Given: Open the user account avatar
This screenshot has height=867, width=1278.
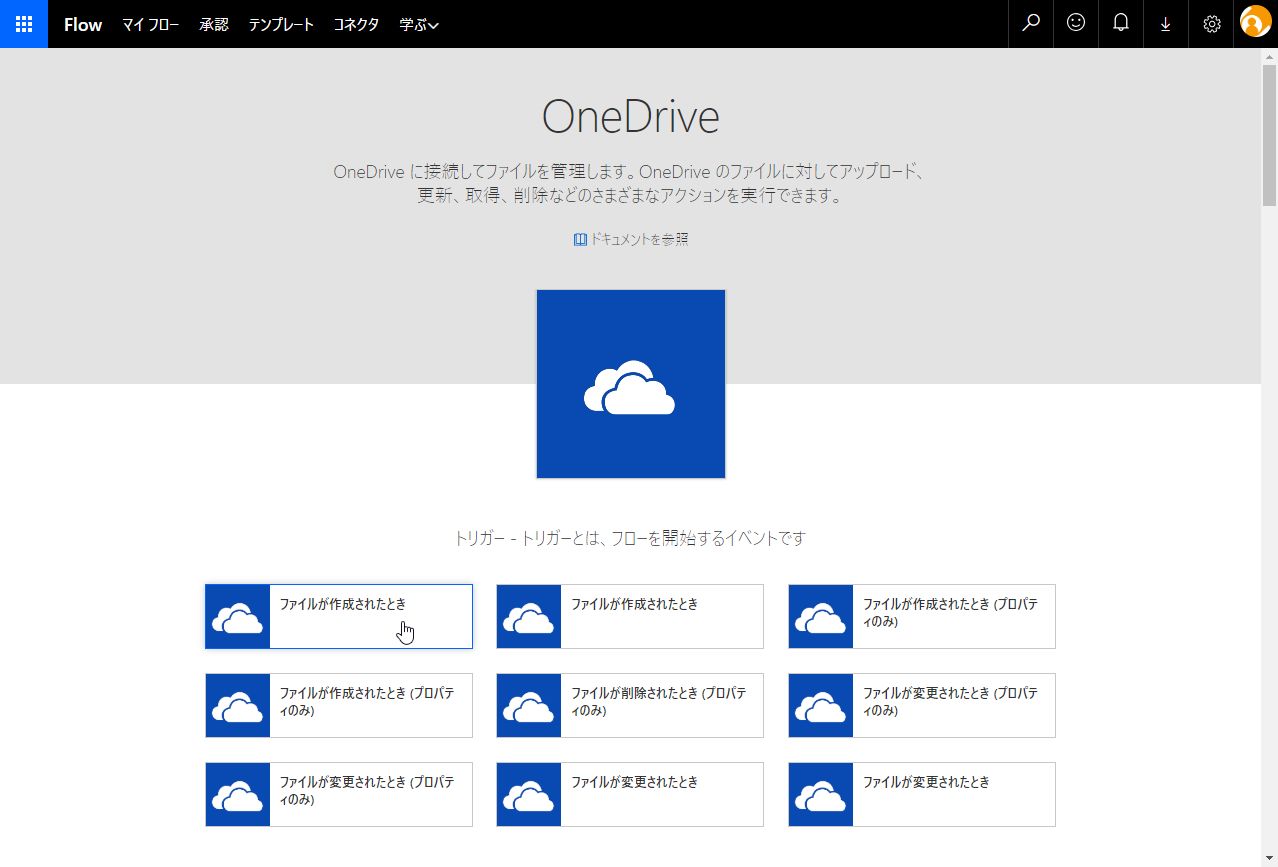Looking at the screenshot, I should (1255, 22).
